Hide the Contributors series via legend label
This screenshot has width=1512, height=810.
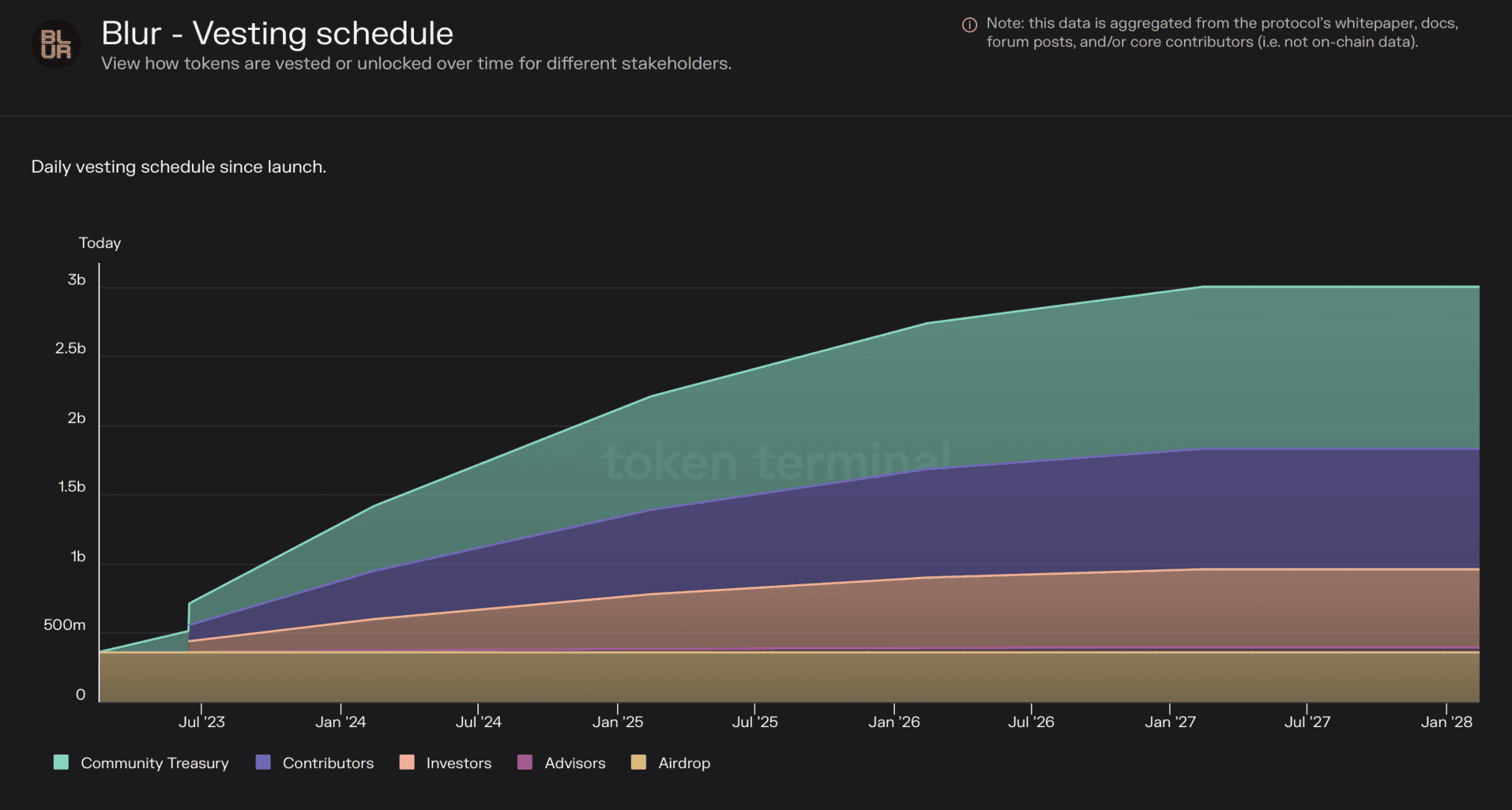(328, 763)
